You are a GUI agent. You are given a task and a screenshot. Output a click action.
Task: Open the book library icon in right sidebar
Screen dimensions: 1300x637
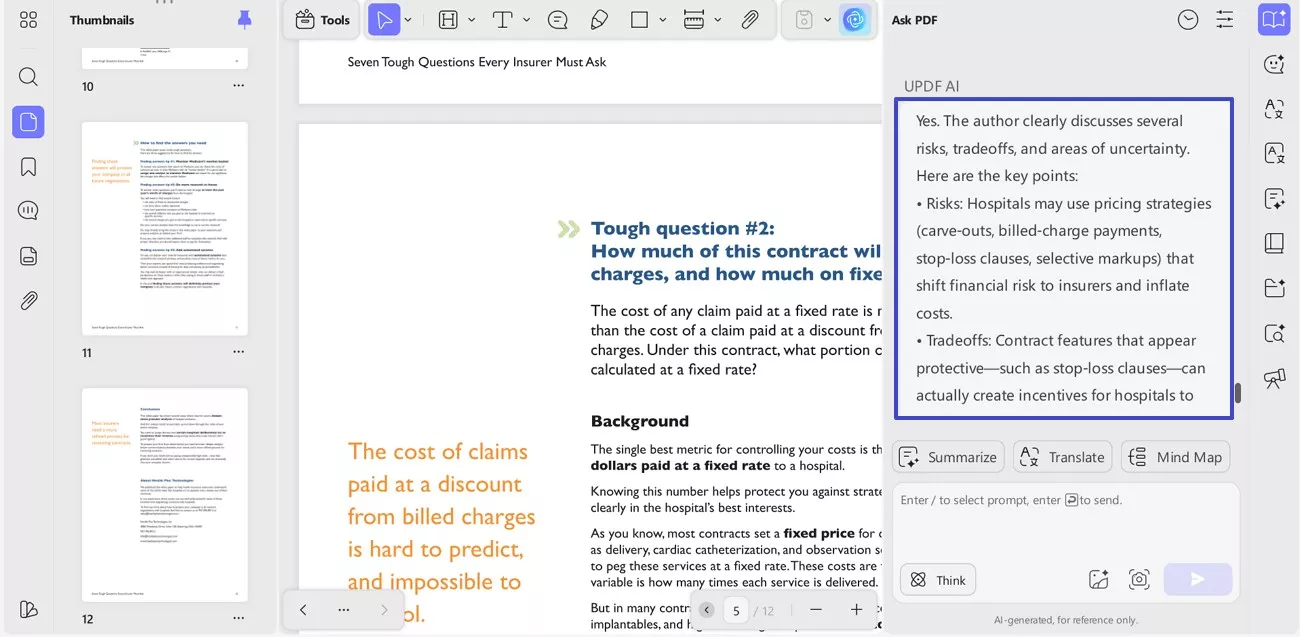(1274, 243)
